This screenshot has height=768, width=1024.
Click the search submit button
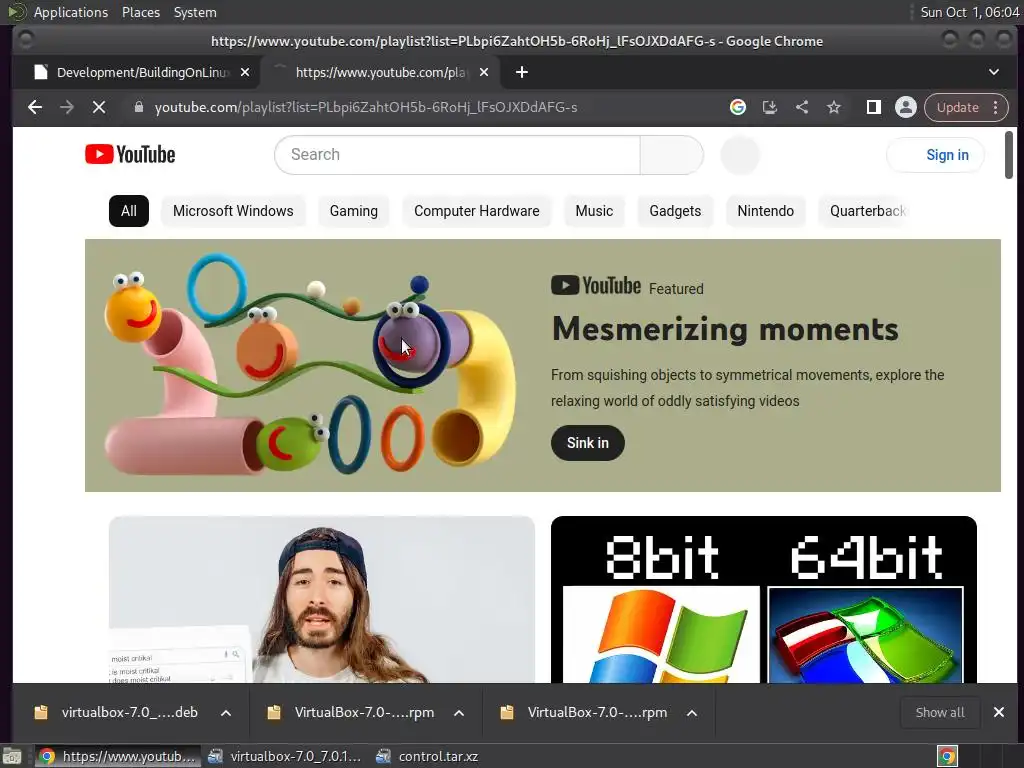[672, 155]
